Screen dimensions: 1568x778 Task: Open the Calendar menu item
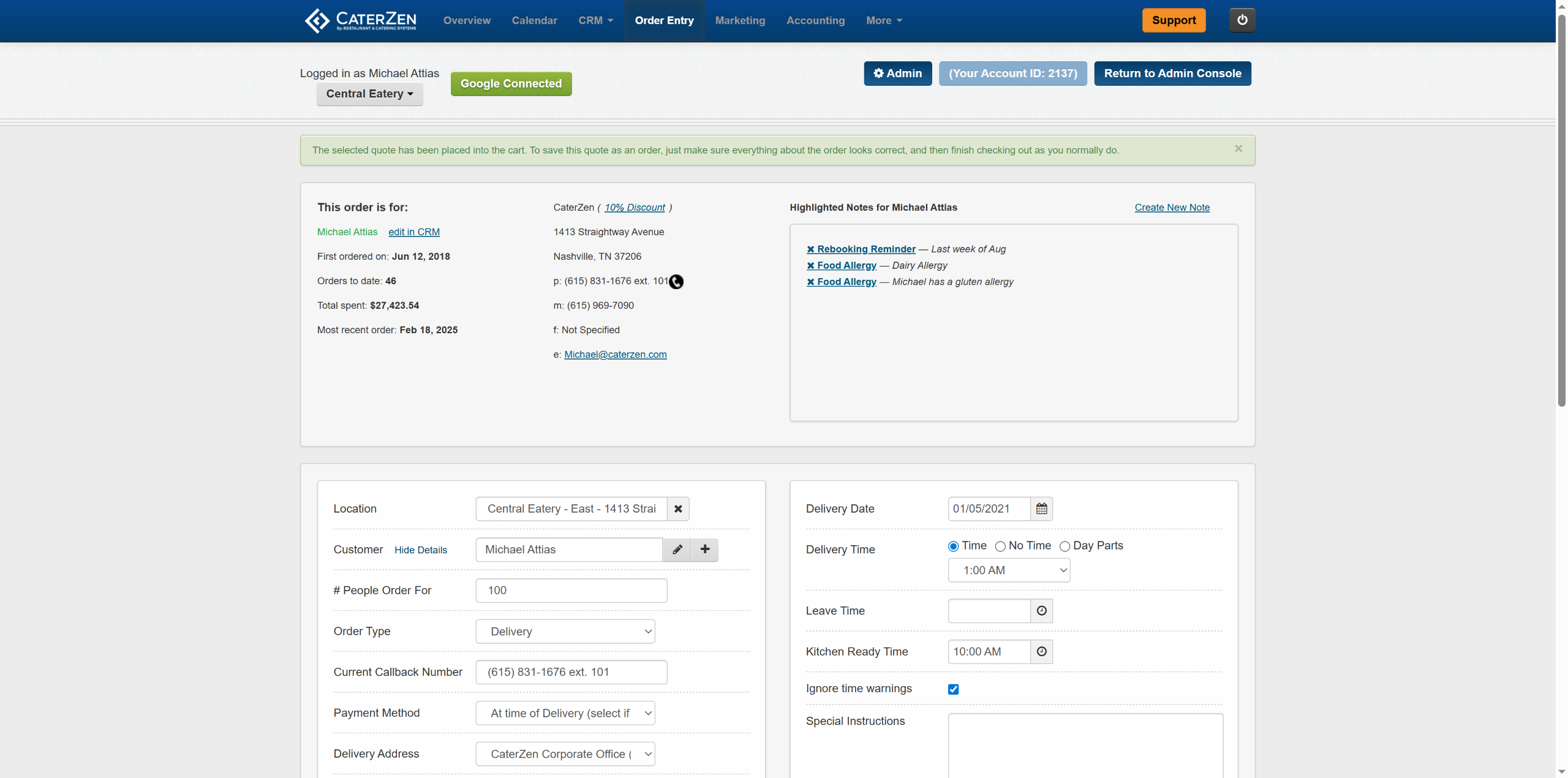[x=534, y=21]
